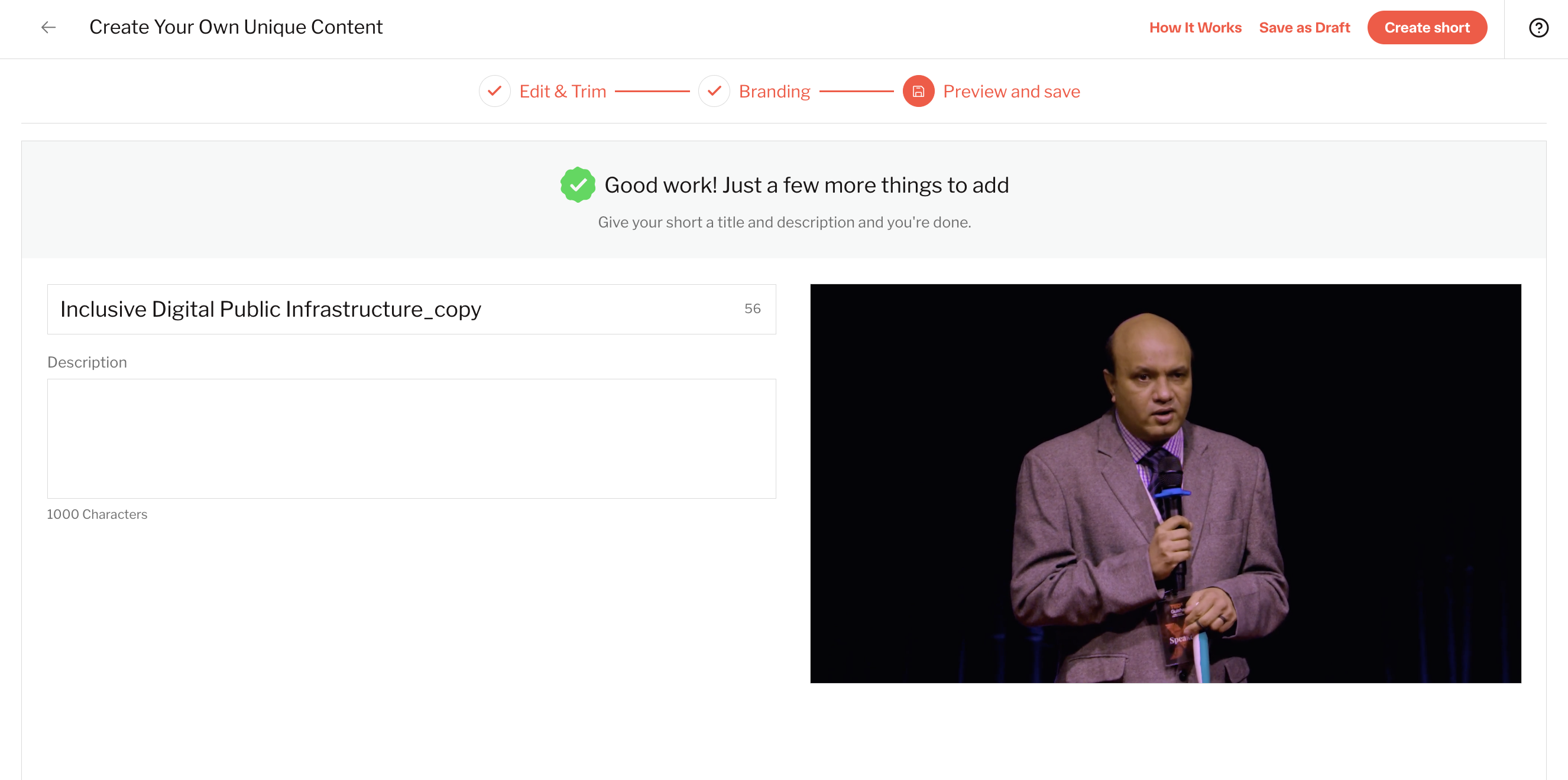Click the green verified badge icon

click(x=578, y=185)
